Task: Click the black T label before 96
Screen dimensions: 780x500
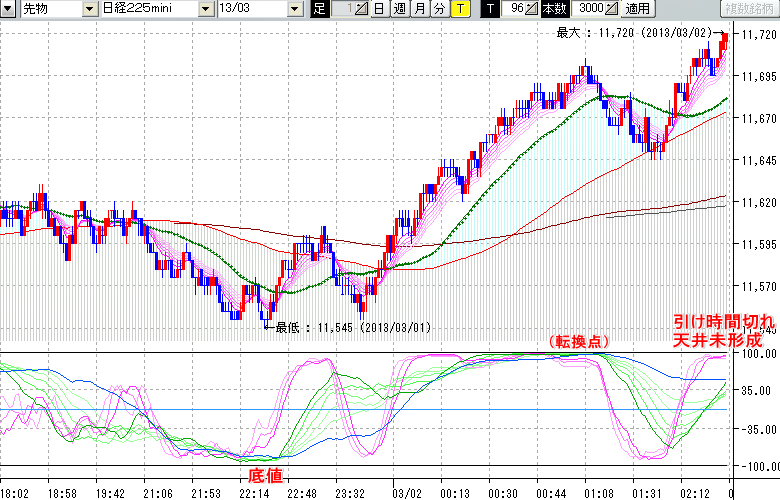Action: click(x=489, y=9)
